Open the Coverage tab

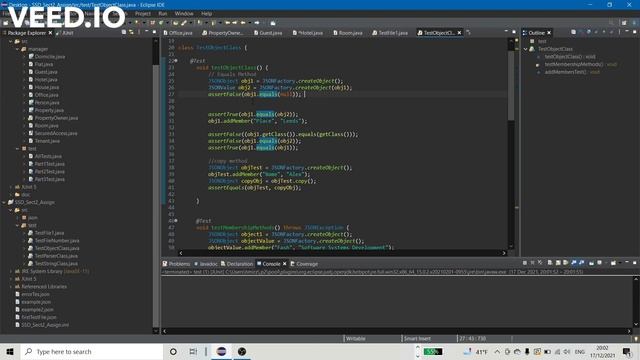[x=304, y=264]
